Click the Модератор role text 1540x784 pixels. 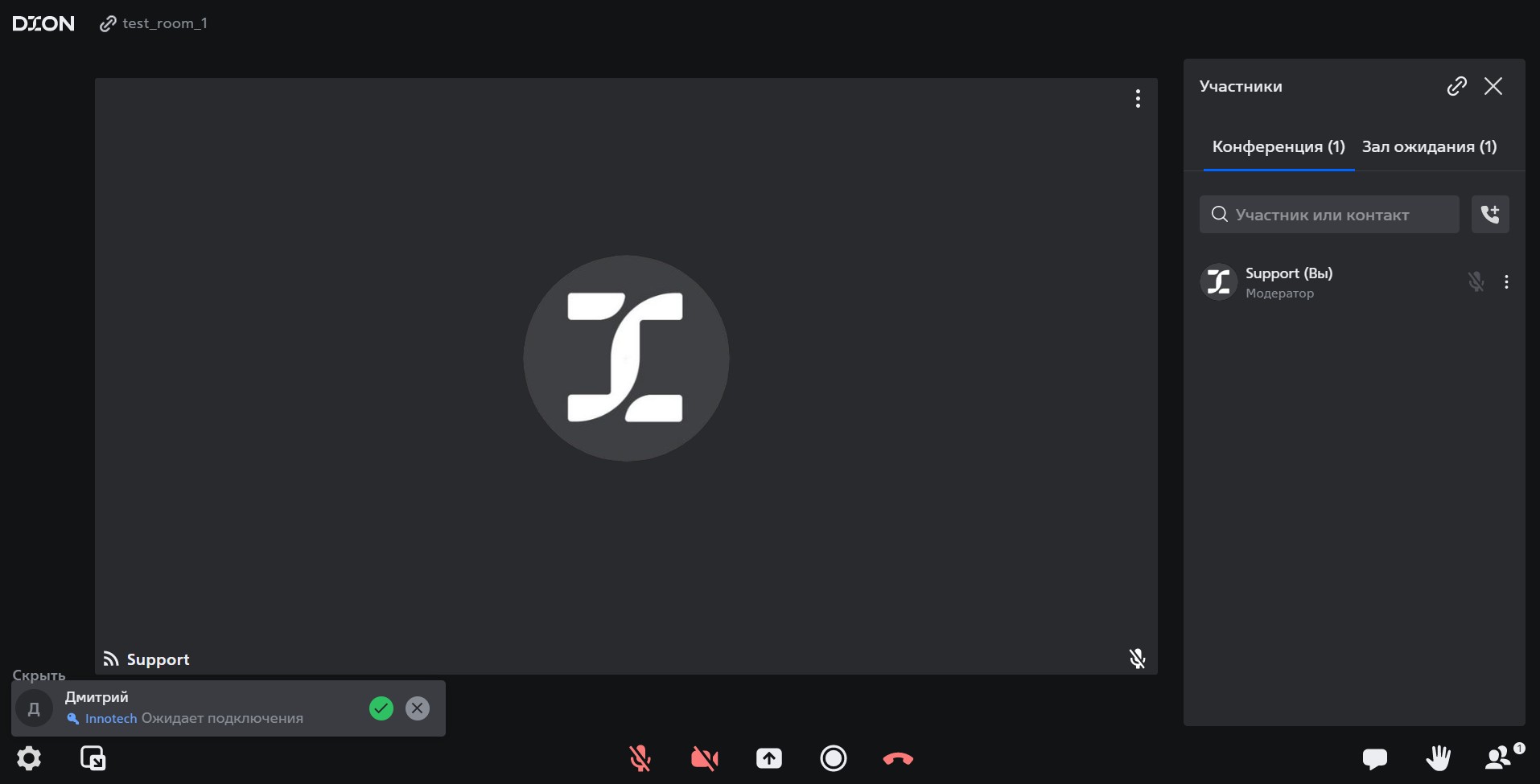1279,293
